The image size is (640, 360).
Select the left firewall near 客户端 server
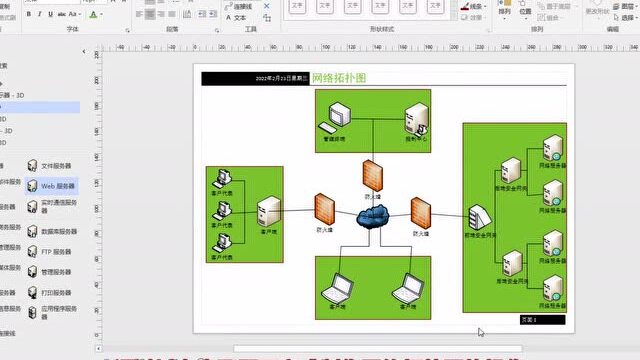coord(324,210)
